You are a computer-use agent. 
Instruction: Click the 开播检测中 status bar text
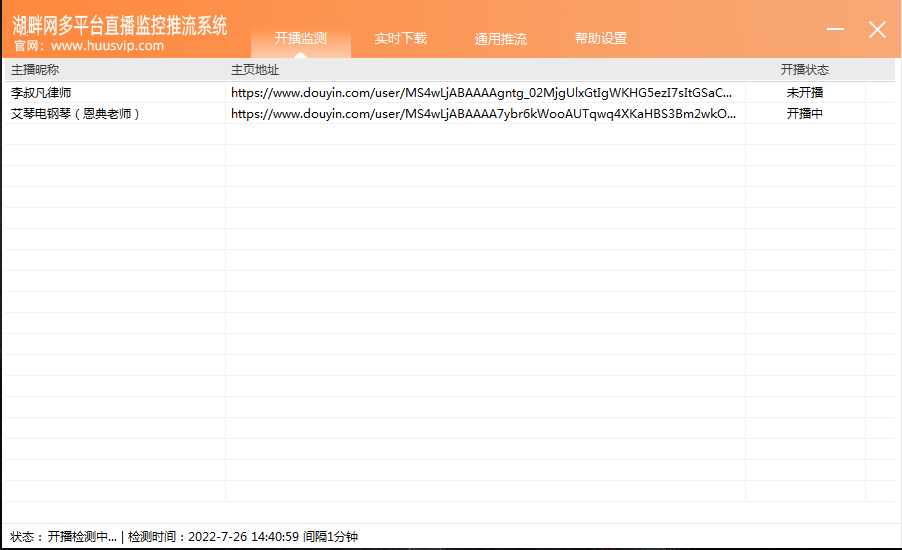click(82, 537)
